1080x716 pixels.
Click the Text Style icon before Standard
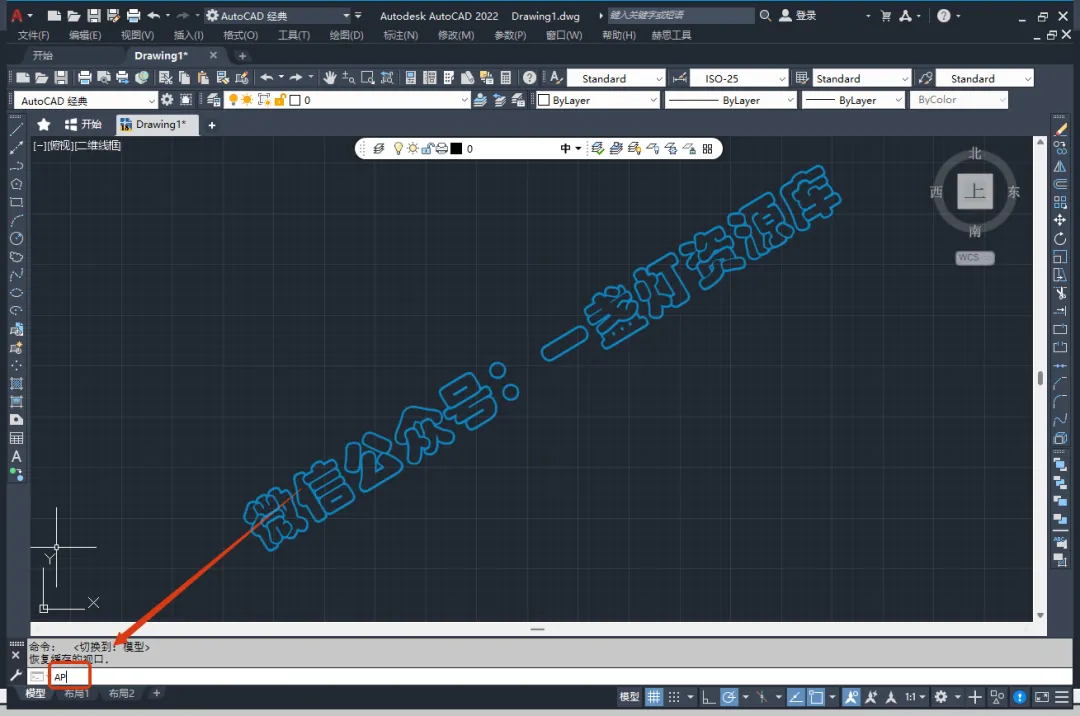point(557,78)
